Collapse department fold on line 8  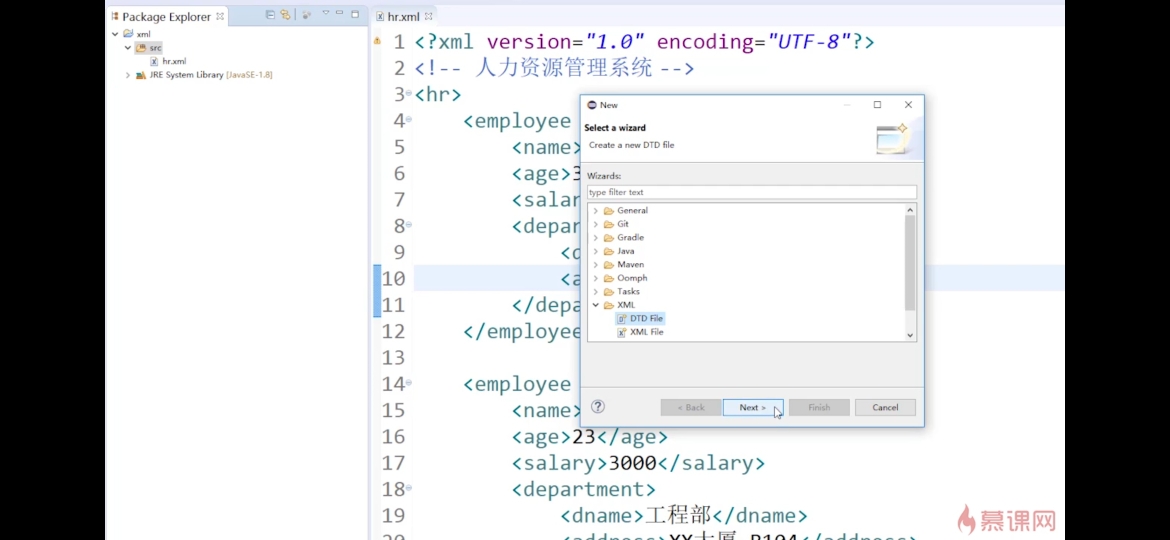(409, 225)
